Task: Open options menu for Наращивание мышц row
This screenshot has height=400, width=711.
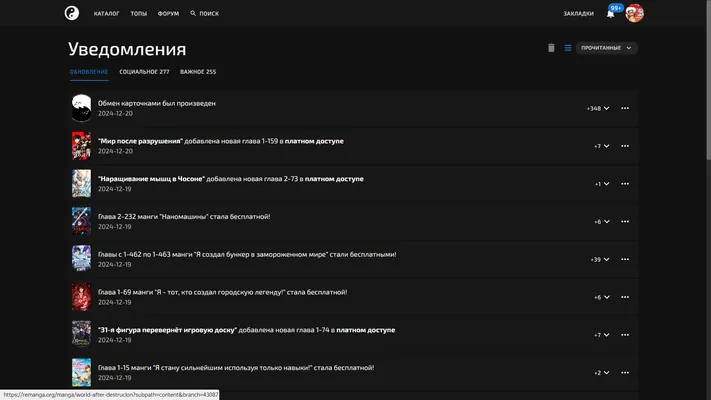Action: [625, 184]
